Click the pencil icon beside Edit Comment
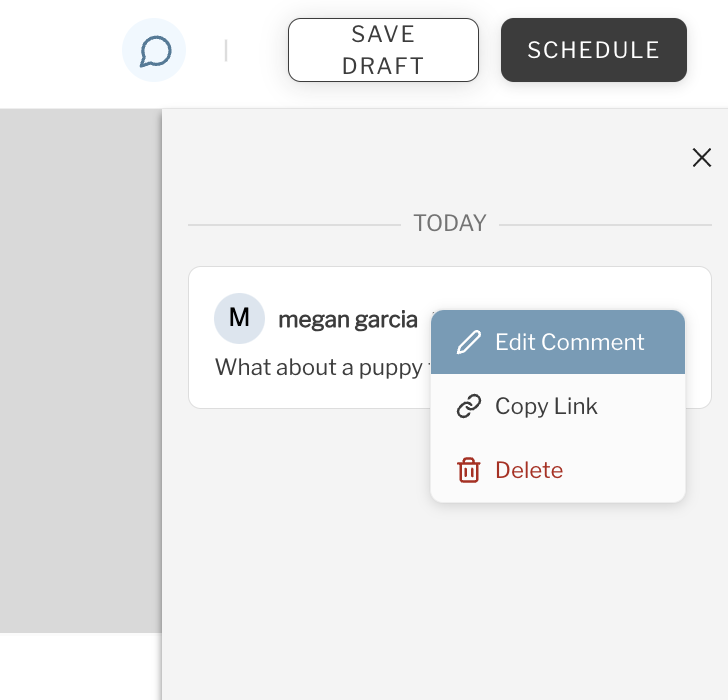 point(468,343)
